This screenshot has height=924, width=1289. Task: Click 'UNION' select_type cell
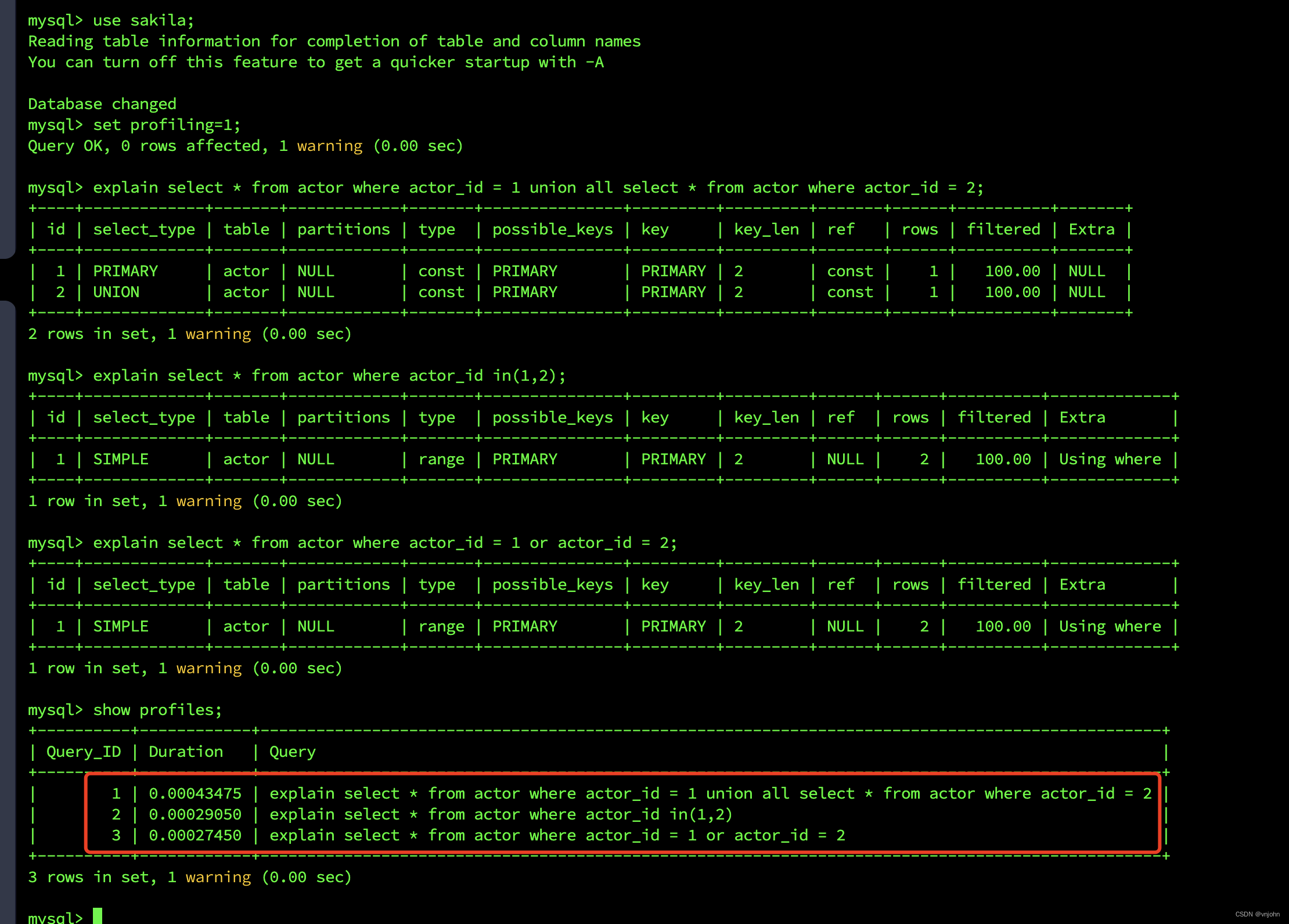116,292
